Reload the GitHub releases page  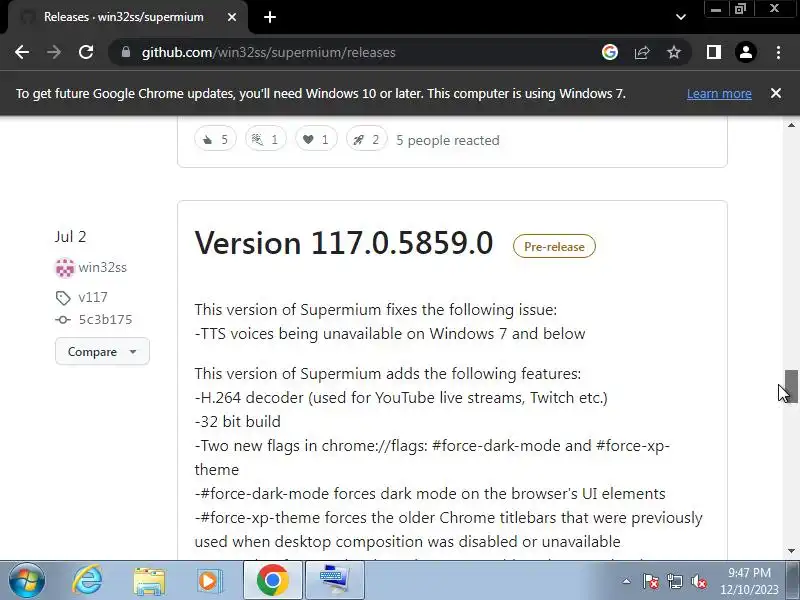pos(86,52)
